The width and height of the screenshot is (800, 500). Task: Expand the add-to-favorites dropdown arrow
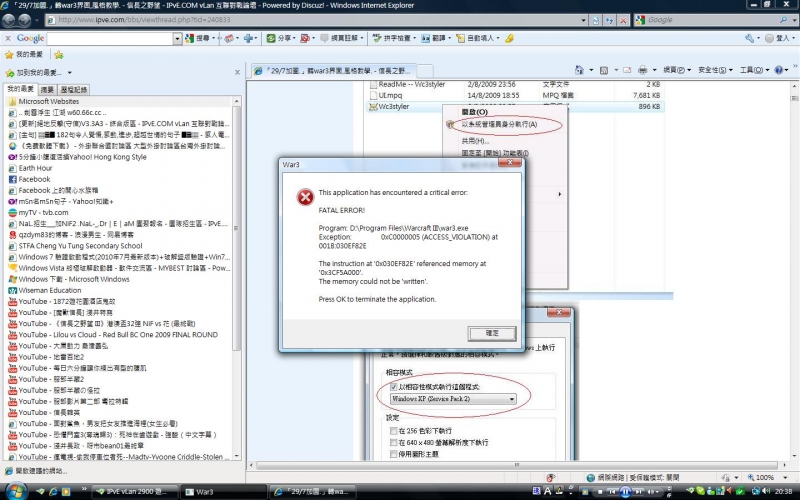click(x=68, y=73)
